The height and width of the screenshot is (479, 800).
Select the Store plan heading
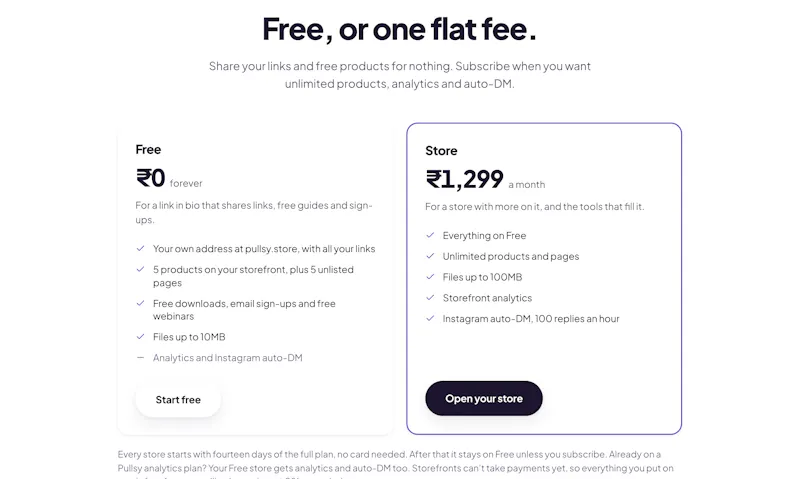(441, 150)
